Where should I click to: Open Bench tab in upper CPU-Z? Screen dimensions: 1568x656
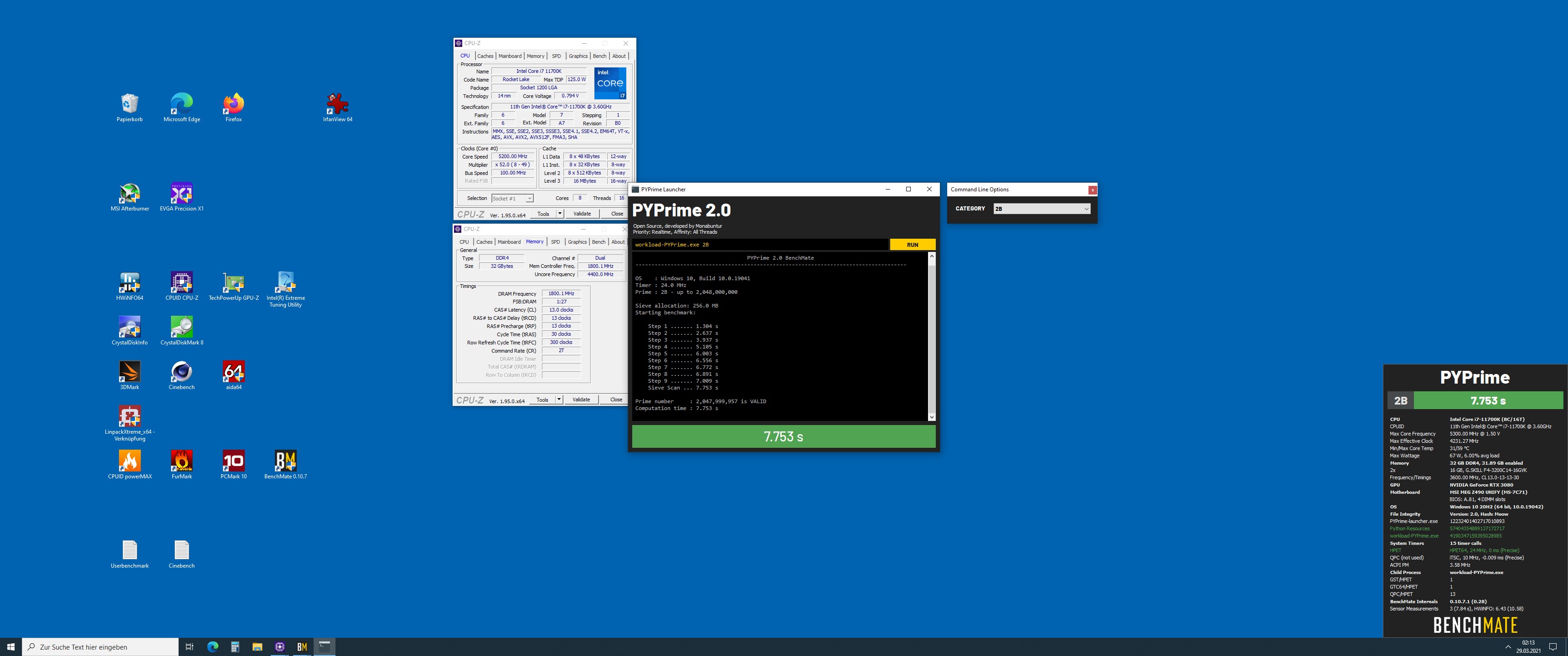click(x=599, y=56)
